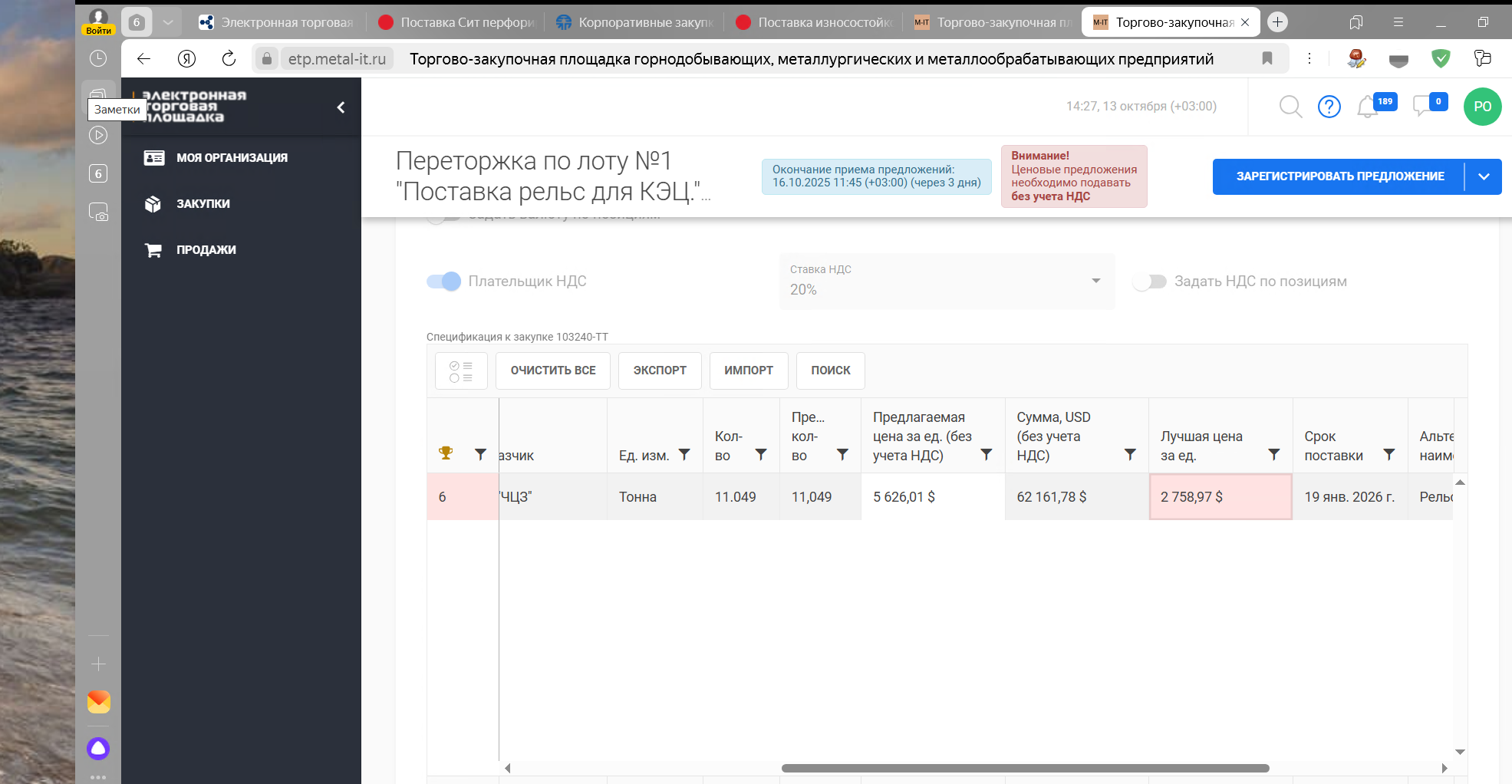The image size is (1512, 784).
Task: Go back to the previous page
Action: click(x=143, y=58)
